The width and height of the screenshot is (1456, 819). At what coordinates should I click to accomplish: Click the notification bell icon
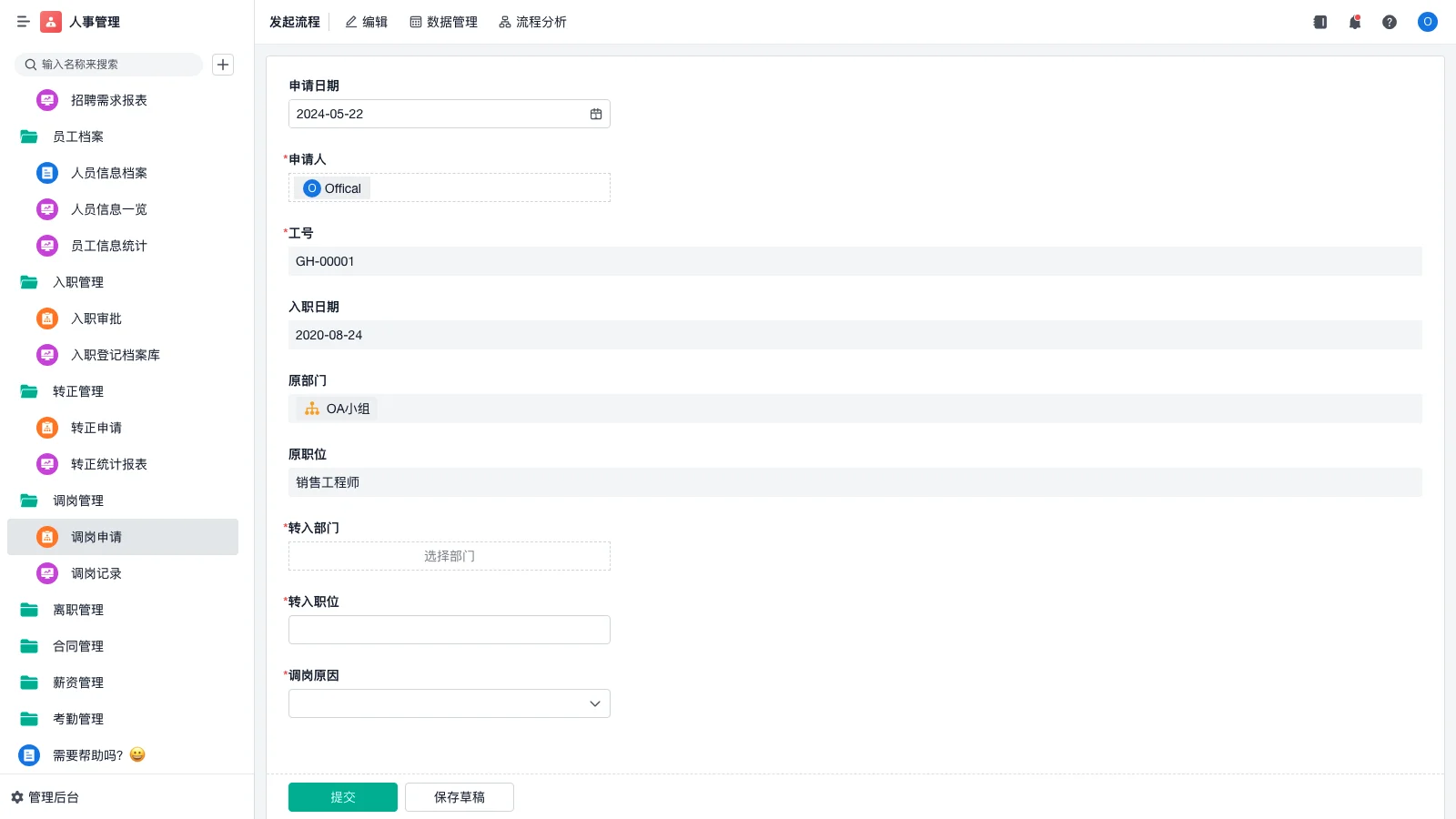(1354, 22)
